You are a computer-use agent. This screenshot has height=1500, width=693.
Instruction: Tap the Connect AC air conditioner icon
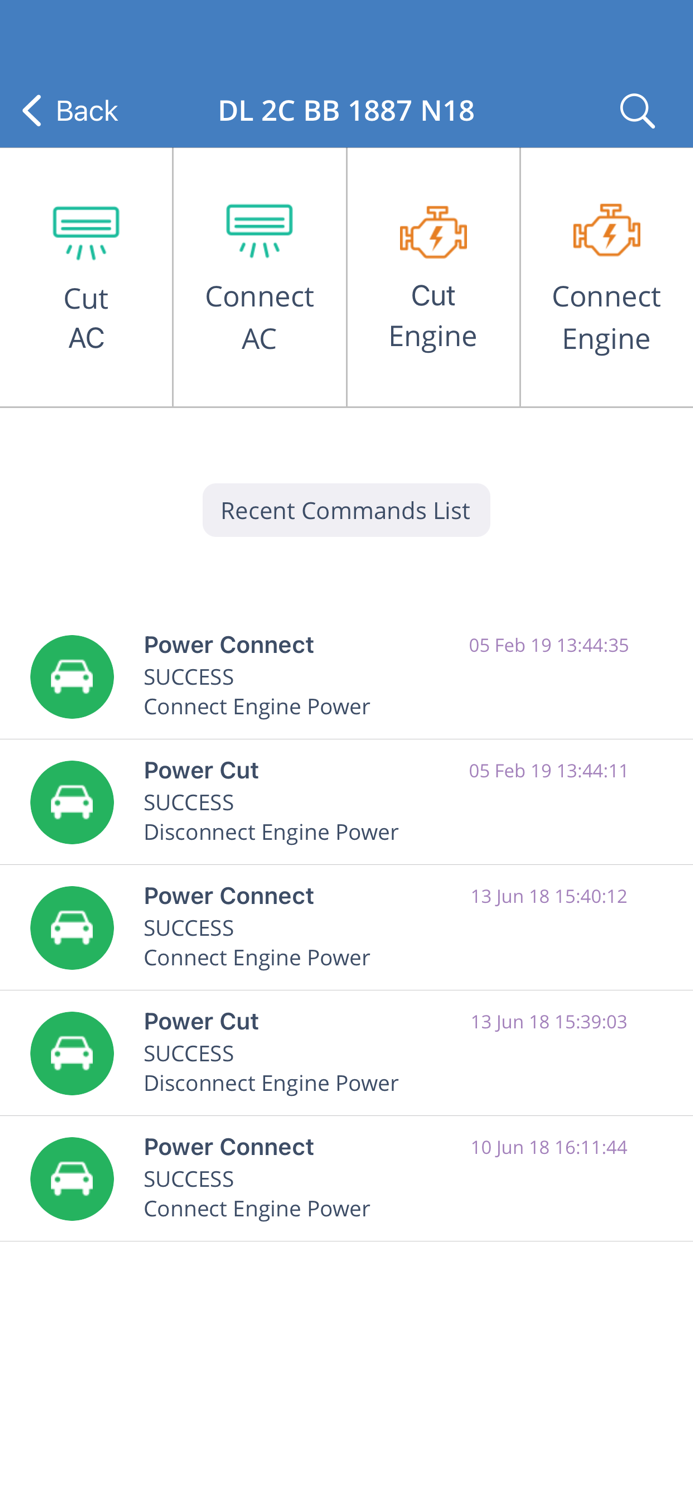(x=259, y=231)
